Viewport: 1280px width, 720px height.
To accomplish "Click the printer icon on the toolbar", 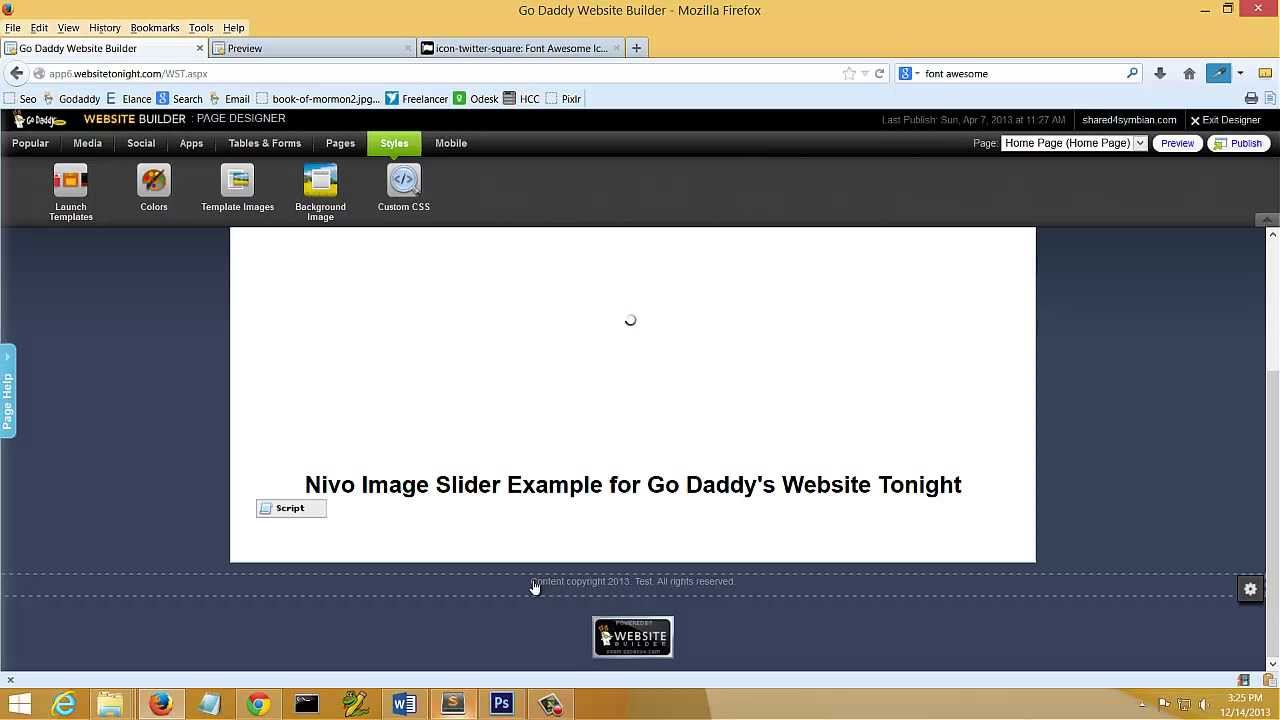I will (x=1251, y=98).
